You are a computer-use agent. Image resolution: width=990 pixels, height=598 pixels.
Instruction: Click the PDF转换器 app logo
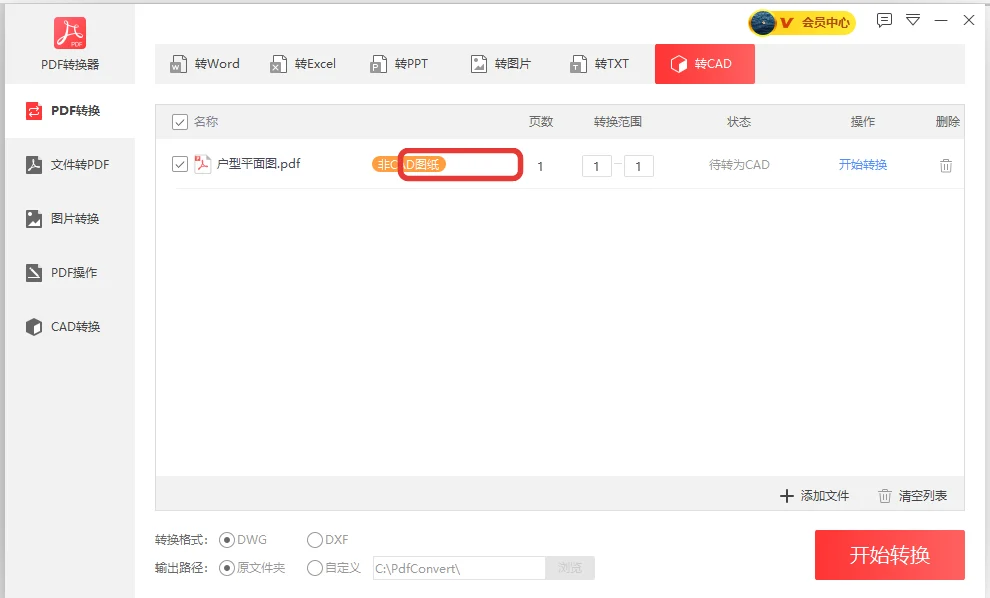tap(70, 33)
